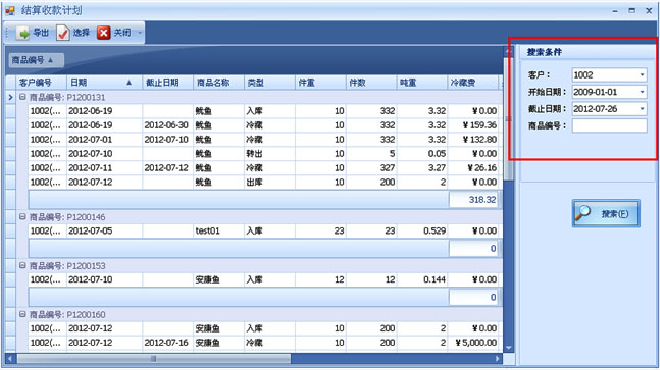660x370 pixels.
Task: Click the application icon in the title bar
Action: 9,10
